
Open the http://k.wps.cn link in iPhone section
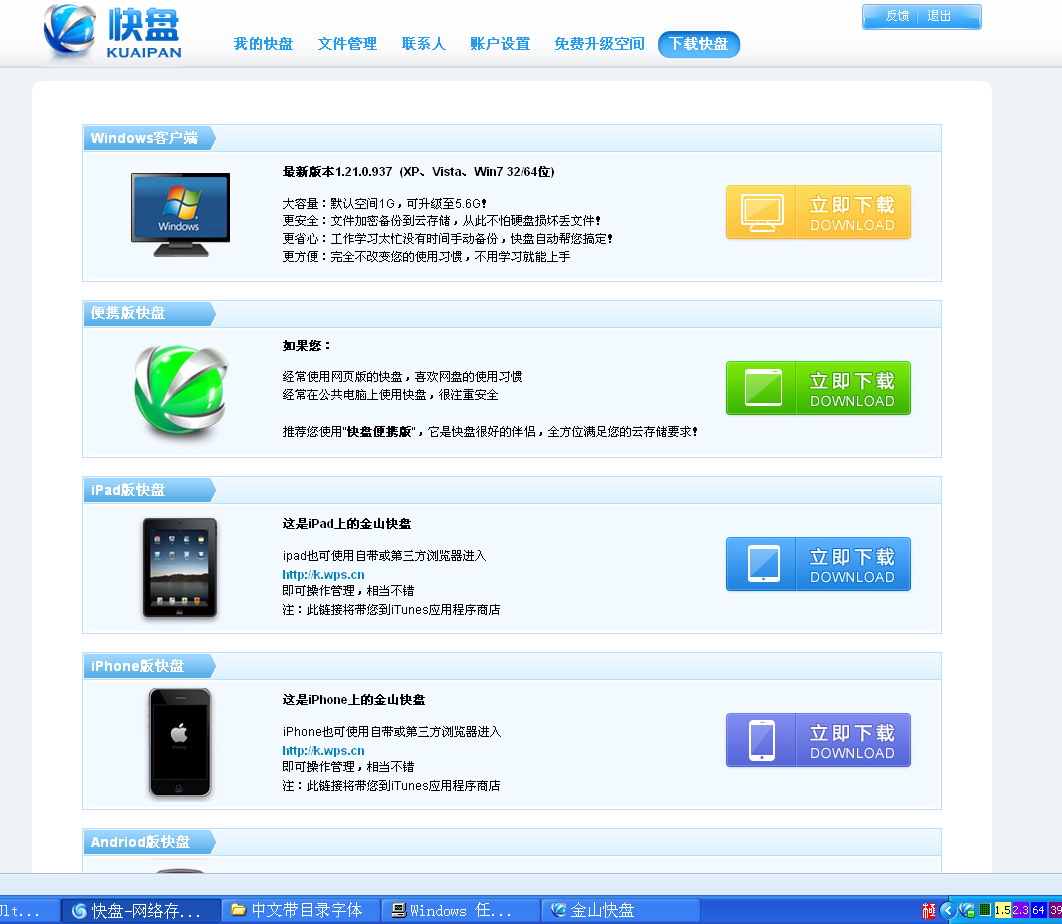(x=323, y=751)
